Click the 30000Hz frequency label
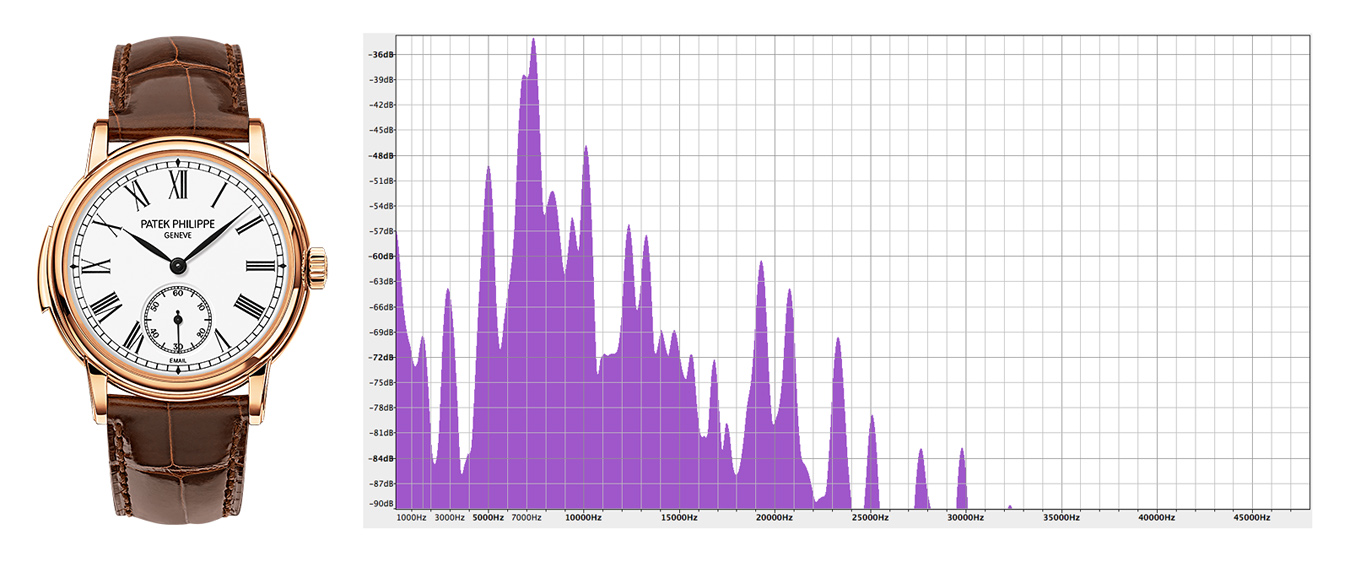 (966, 518)
